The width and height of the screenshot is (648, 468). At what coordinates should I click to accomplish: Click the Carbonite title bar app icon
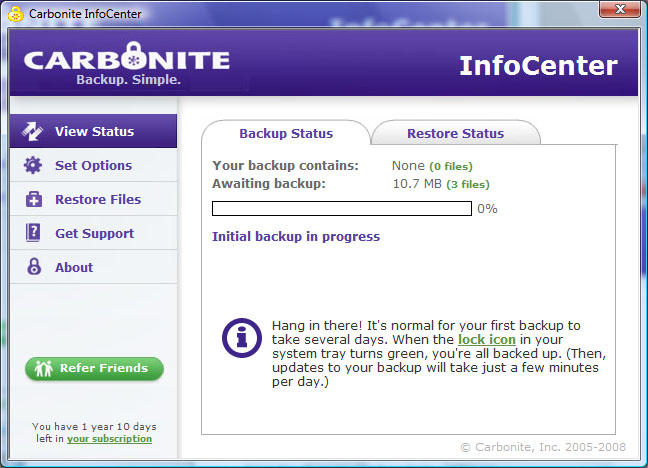coord(16,14)
